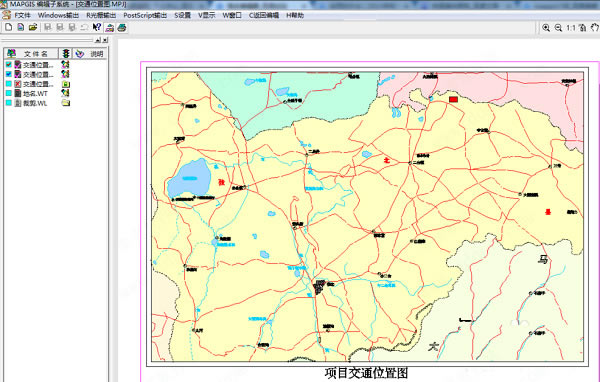Open a file with the folder icon

[33, 27]
